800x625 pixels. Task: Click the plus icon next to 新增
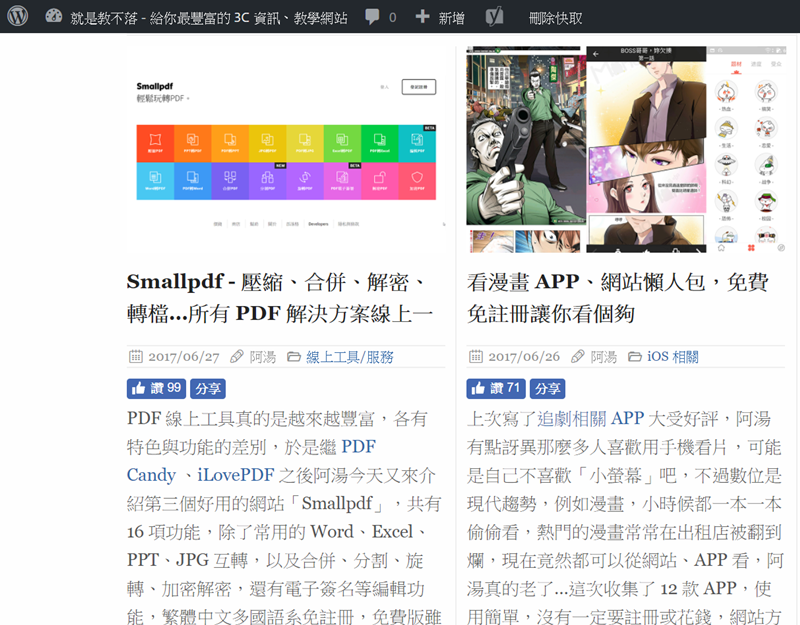(x=422, y=17)
